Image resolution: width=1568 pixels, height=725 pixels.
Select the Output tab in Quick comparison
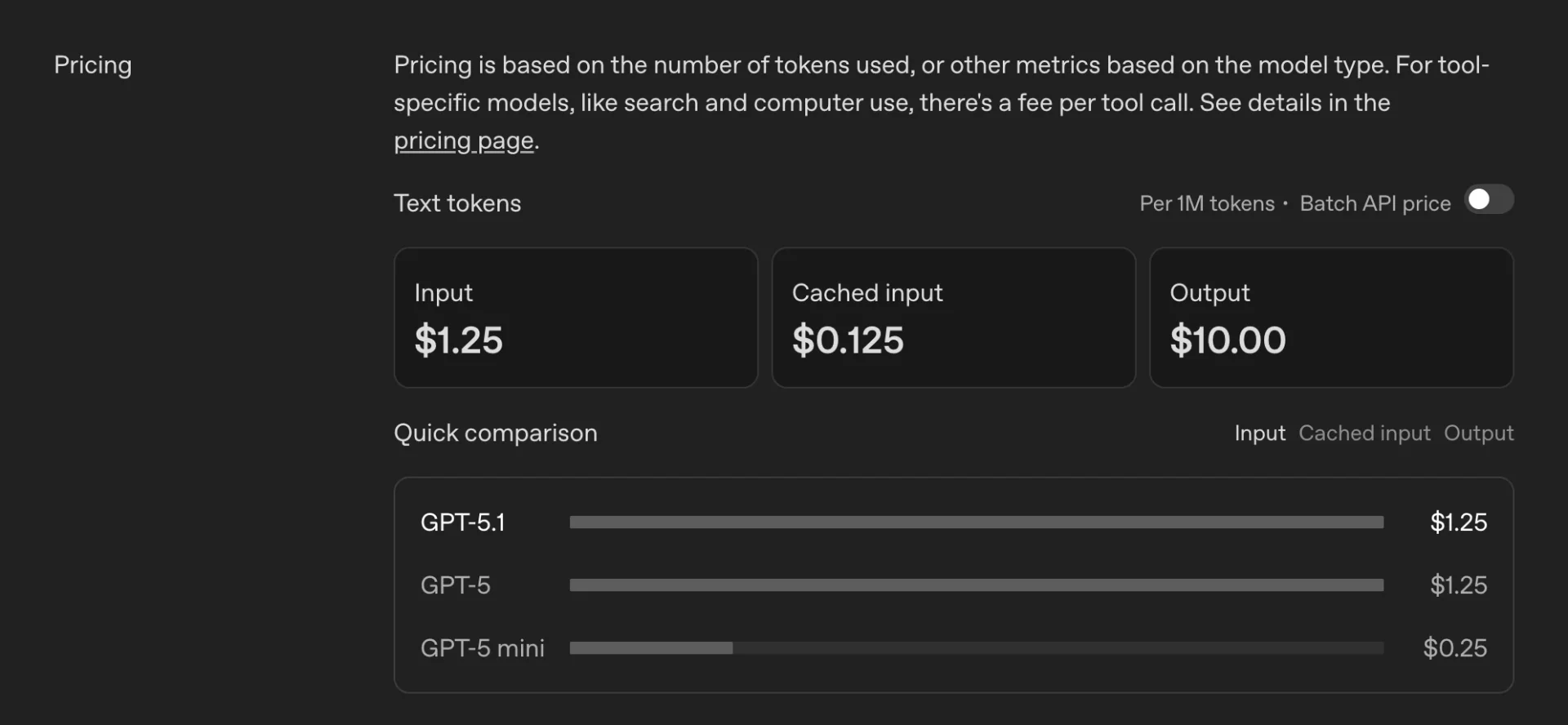[x=1478, y=434]
